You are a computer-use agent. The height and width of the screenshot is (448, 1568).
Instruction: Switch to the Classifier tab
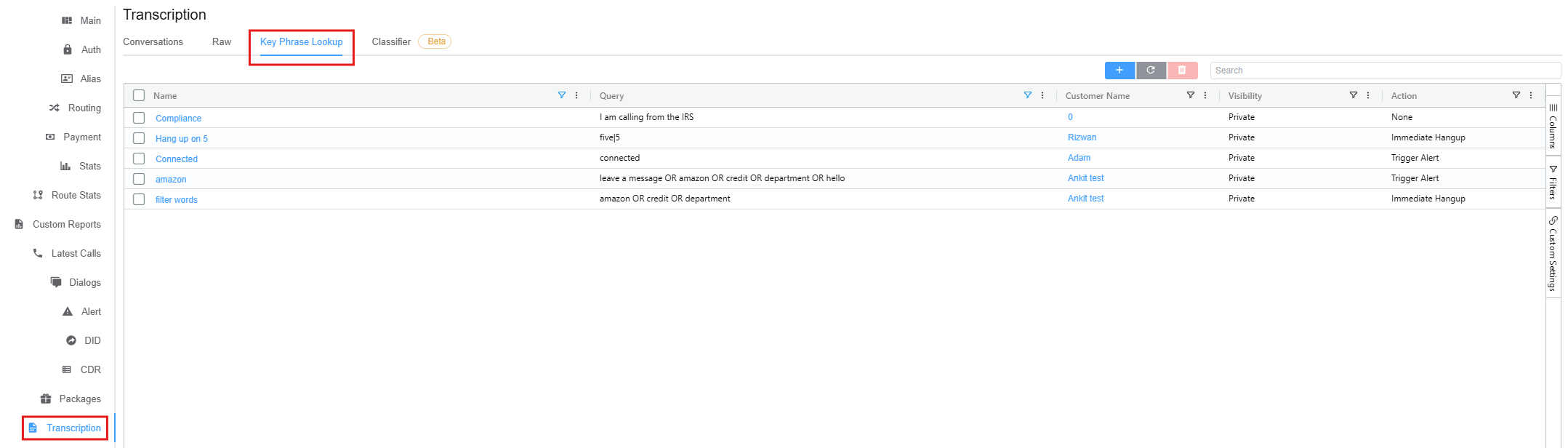[x=391, y=41]
